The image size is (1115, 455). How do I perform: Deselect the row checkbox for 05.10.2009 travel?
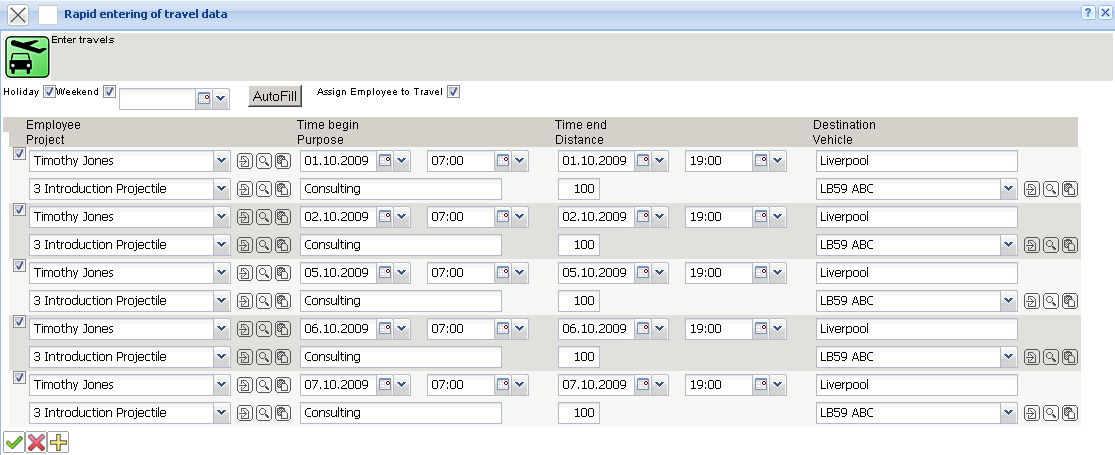18,266
